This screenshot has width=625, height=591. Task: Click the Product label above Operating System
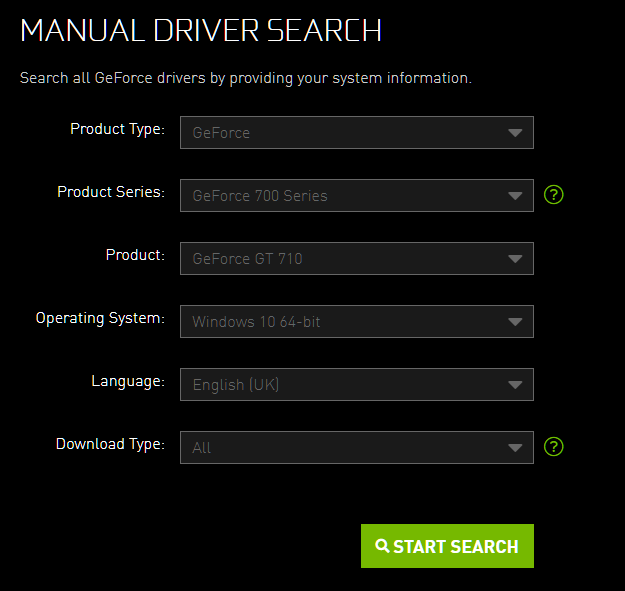click(x=135, y=255)
